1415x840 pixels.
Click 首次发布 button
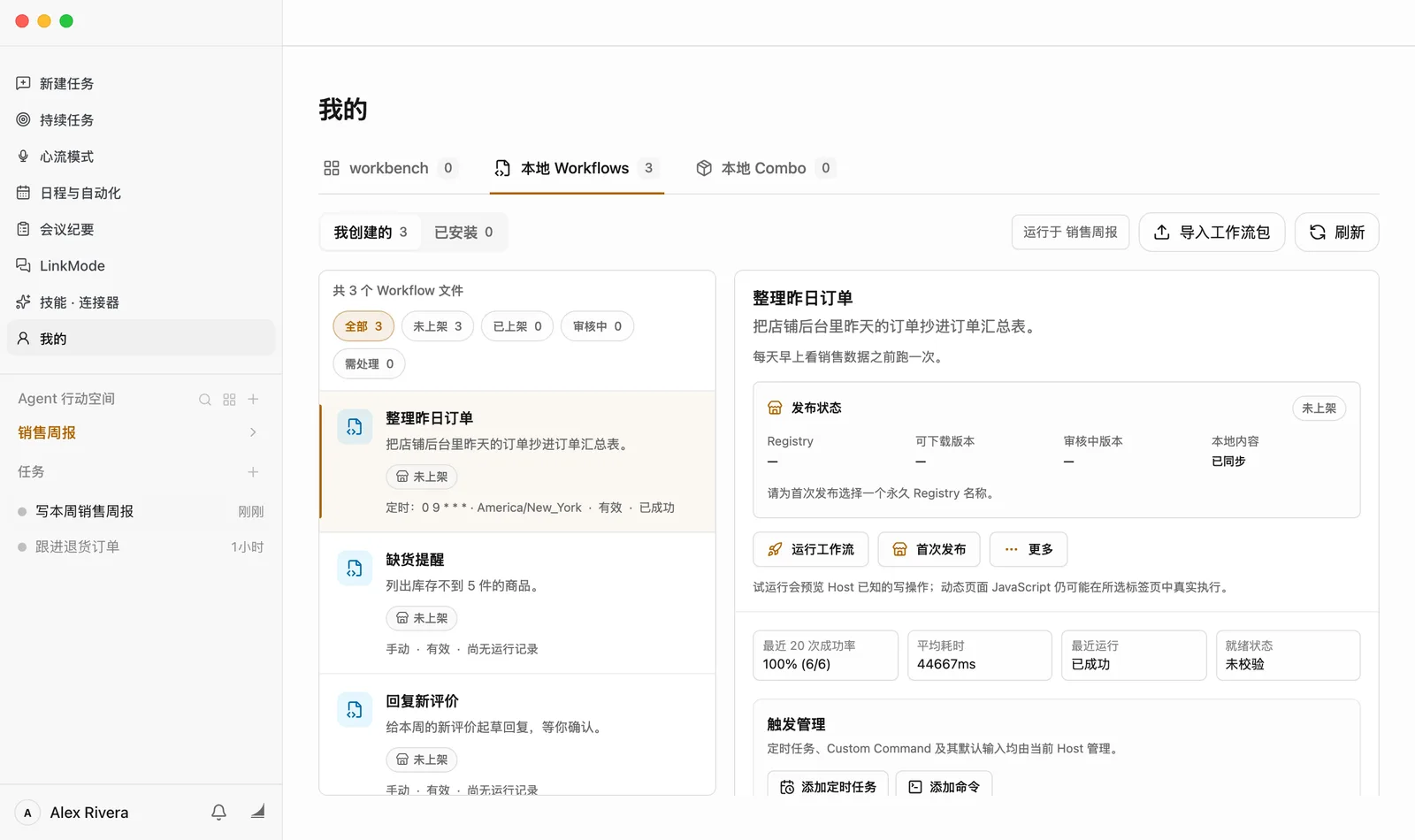coord(929,549)
